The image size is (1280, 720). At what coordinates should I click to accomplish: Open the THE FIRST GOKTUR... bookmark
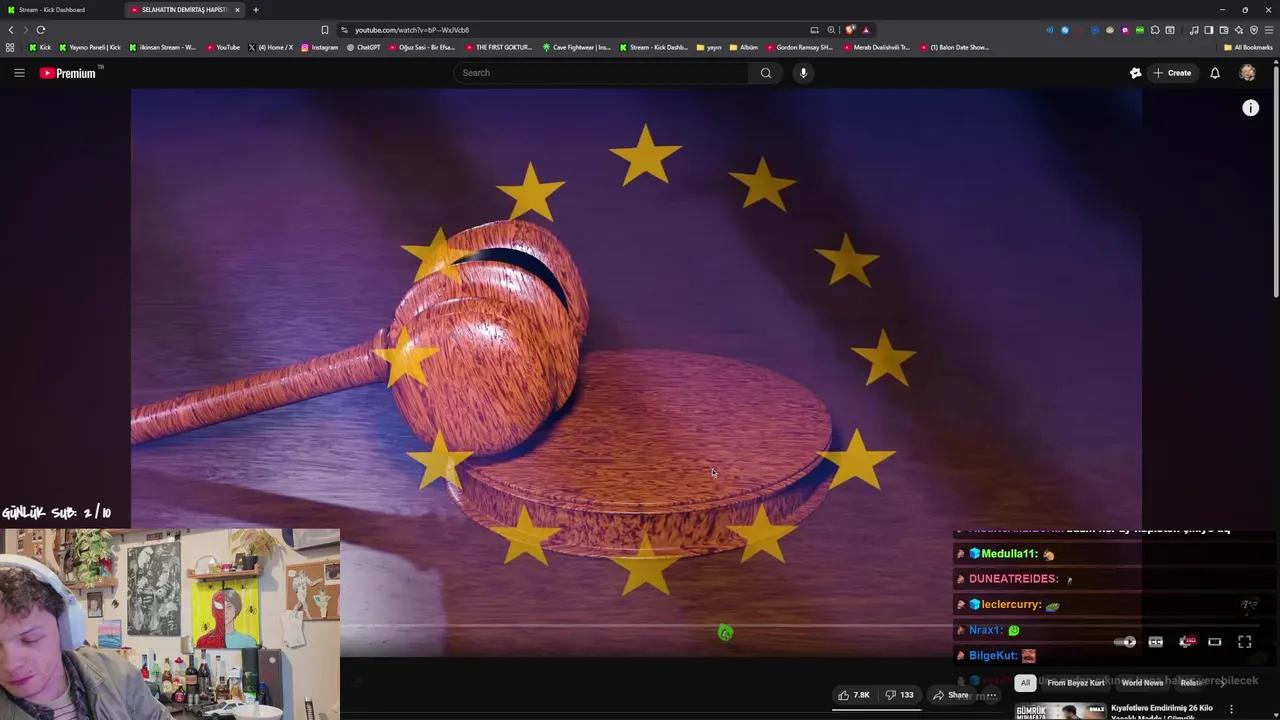point(498,47)
